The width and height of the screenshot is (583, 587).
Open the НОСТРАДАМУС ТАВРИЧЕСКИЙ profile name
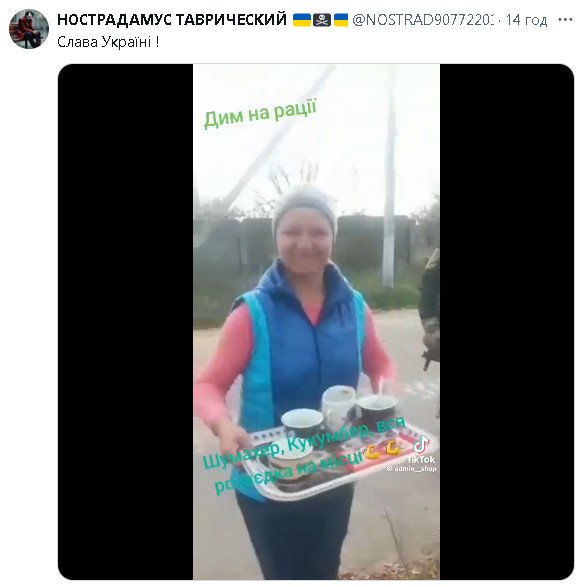tap(172, 20)
